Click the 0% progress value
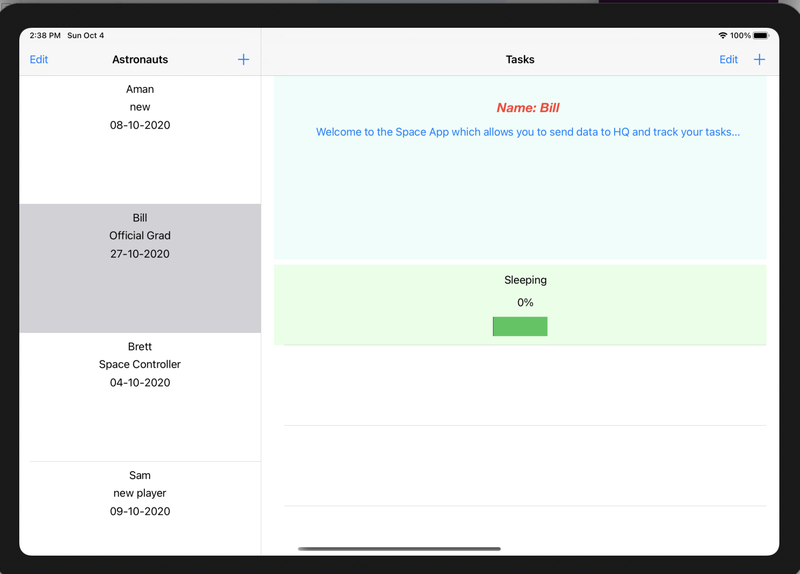The height and width of the screenshot is (574, 800). click(525, 303)
